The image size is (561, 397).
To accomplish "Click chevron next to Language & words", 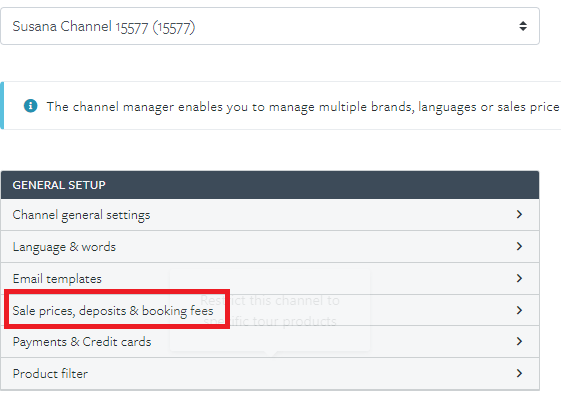I will [x=519, y=246].
